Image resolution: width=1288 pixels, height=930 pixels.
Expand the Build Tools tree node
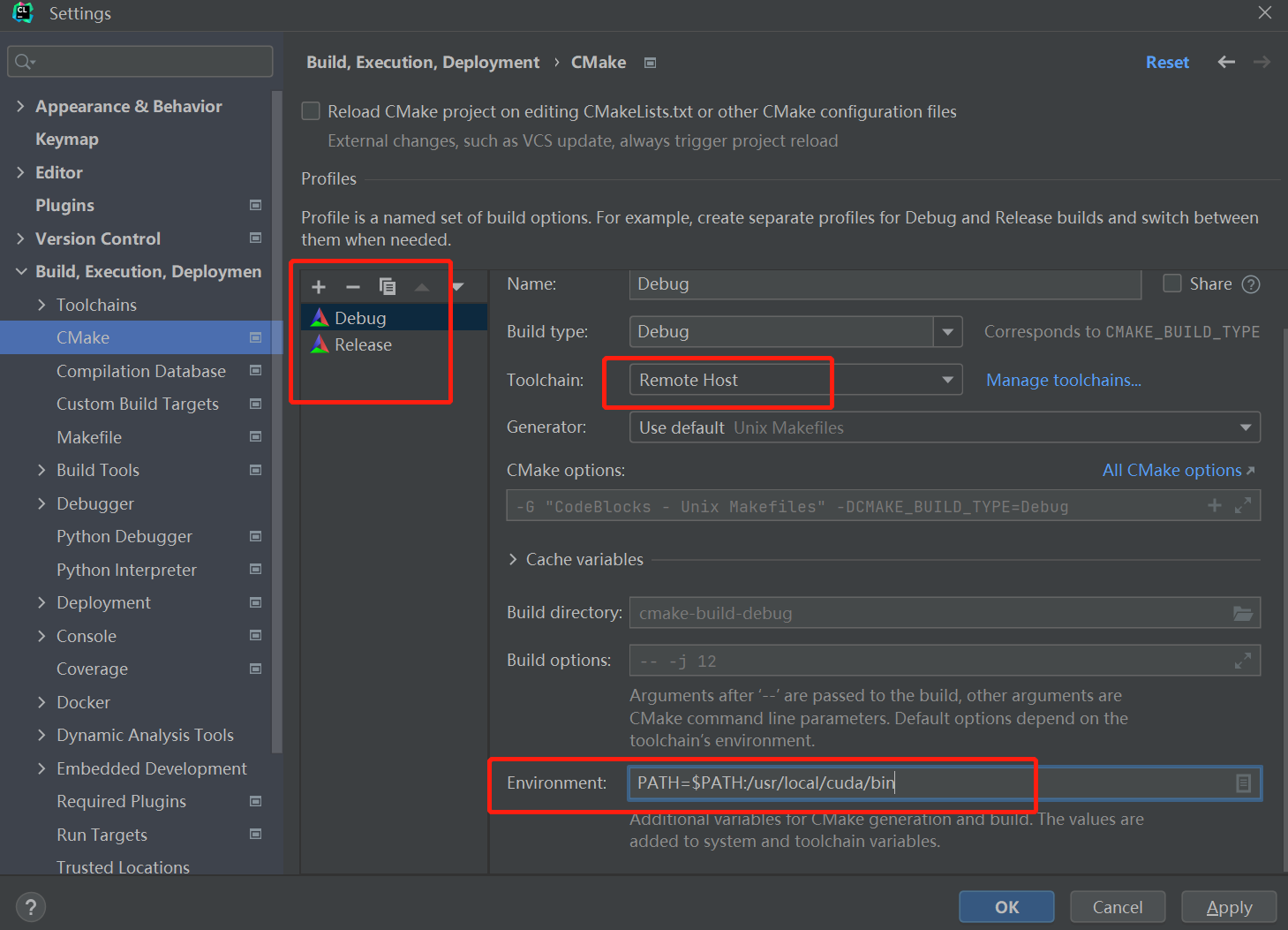[41, 470]
